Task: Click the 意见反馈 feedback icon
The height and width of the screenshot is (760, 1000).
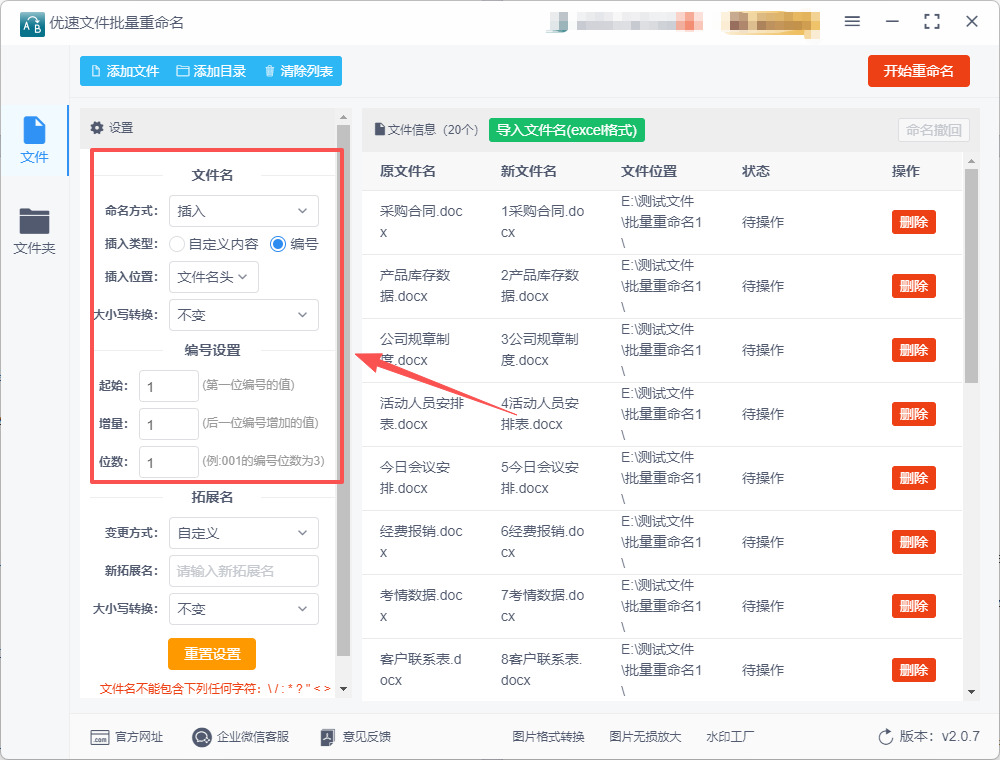Action: (327, 737)
